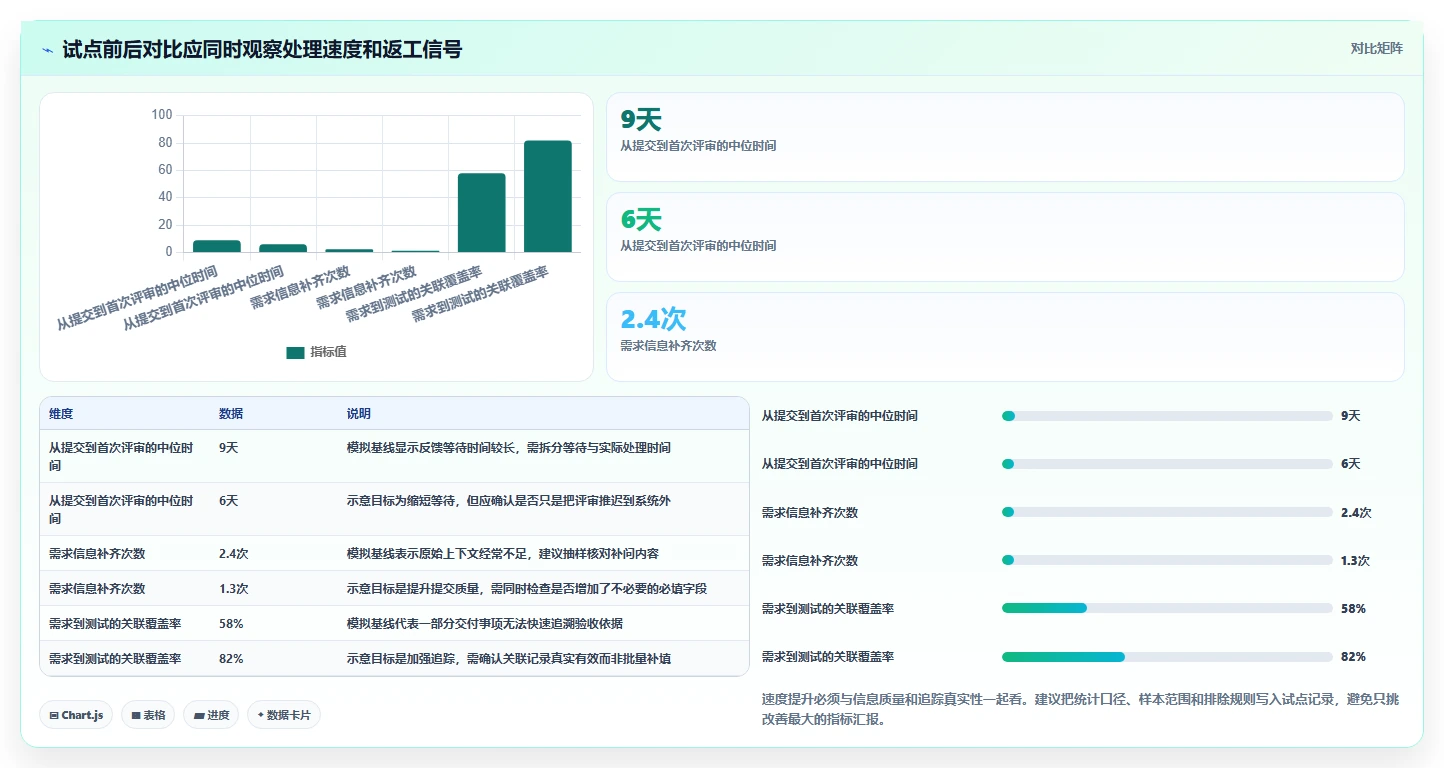Click 需求信息补齐次数 in the table's 1.3次 row

(x=97, y=588)
